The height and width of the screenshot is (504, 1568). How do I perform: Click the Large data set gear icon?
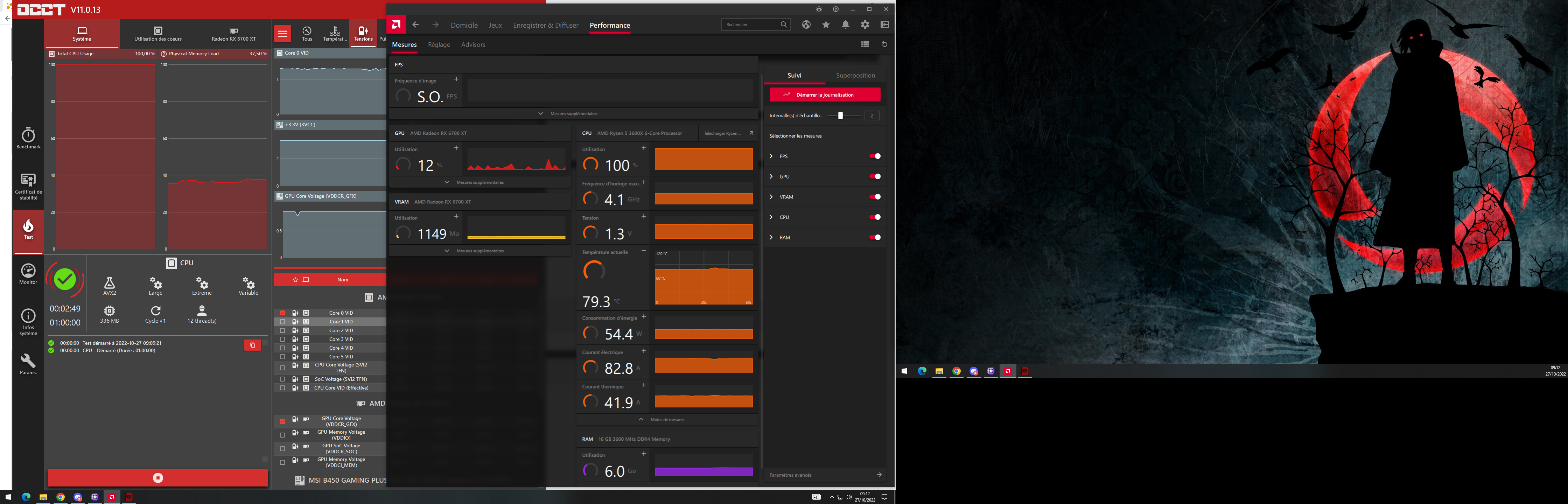[156, 282]
